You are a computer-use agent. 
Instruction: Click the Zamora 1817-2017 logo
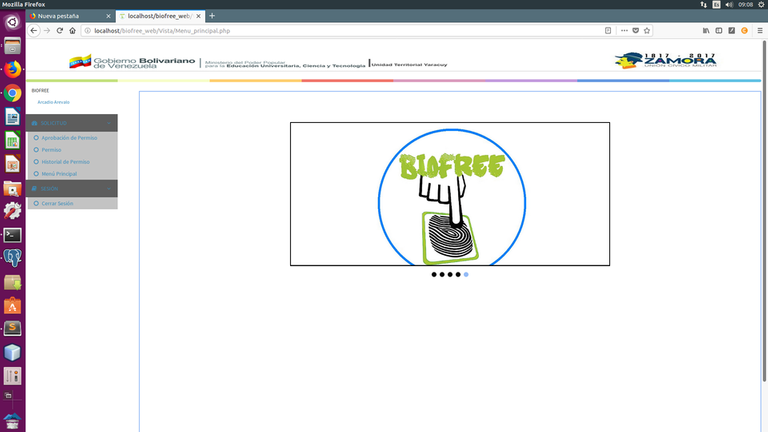tap(665, 60)
